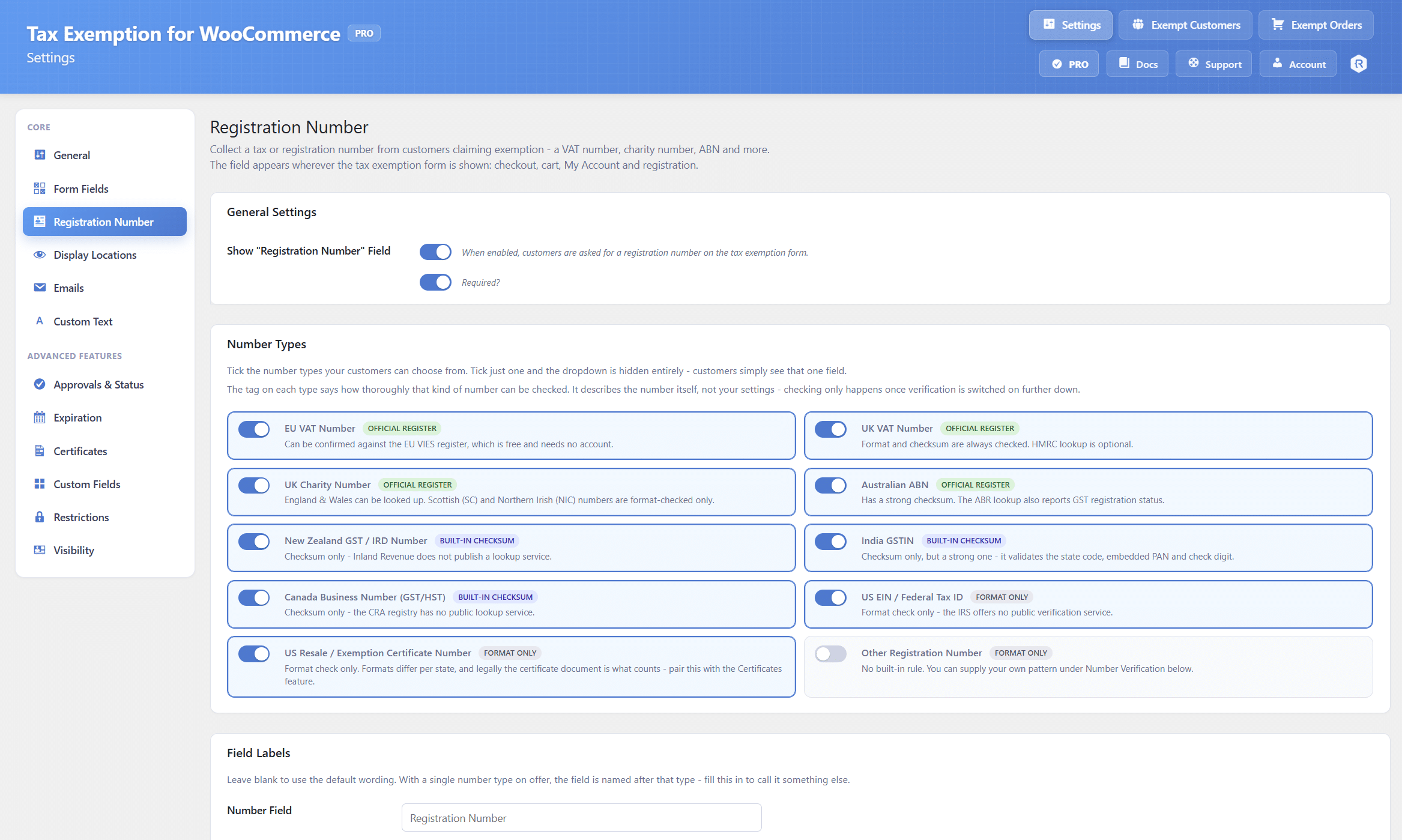Click the Restrictions padlock icon

pos(40,517)
